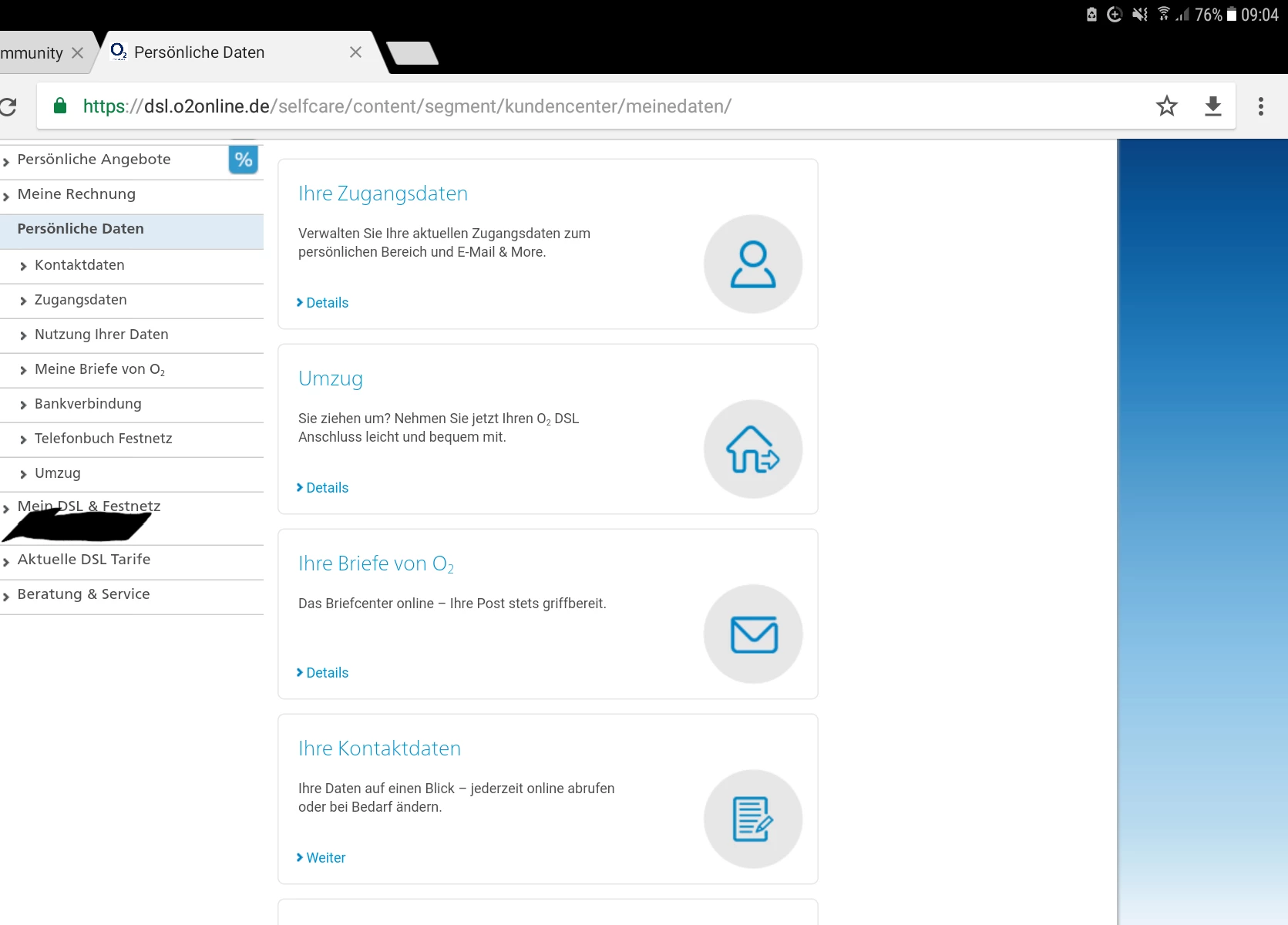Click the mobile signal strength icon
The height and width of the screenshot is (925, 1288).
(x=1182, y=14)
